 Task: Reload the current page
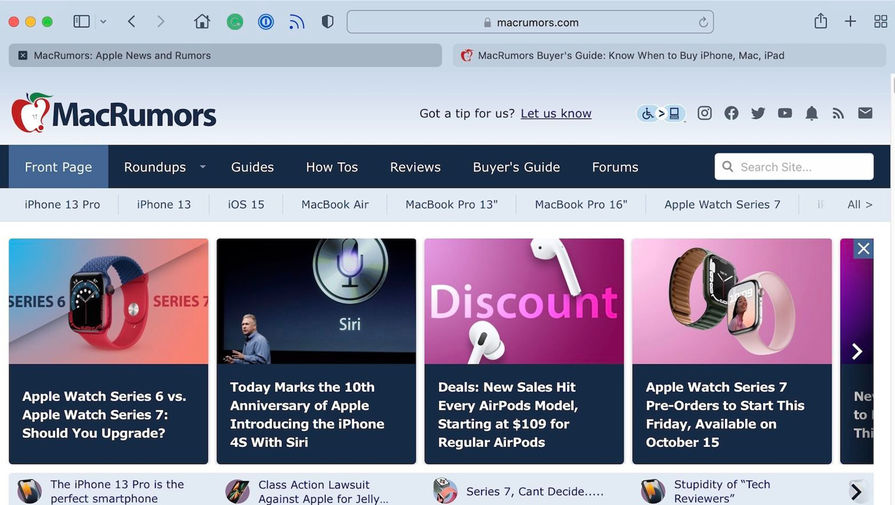pos(703,22)
